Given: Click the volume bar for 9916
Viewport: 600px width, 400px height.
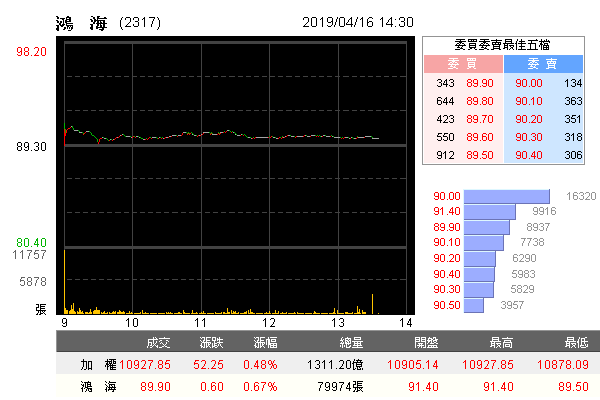Looking at the screenshot, I should (490, 212).
